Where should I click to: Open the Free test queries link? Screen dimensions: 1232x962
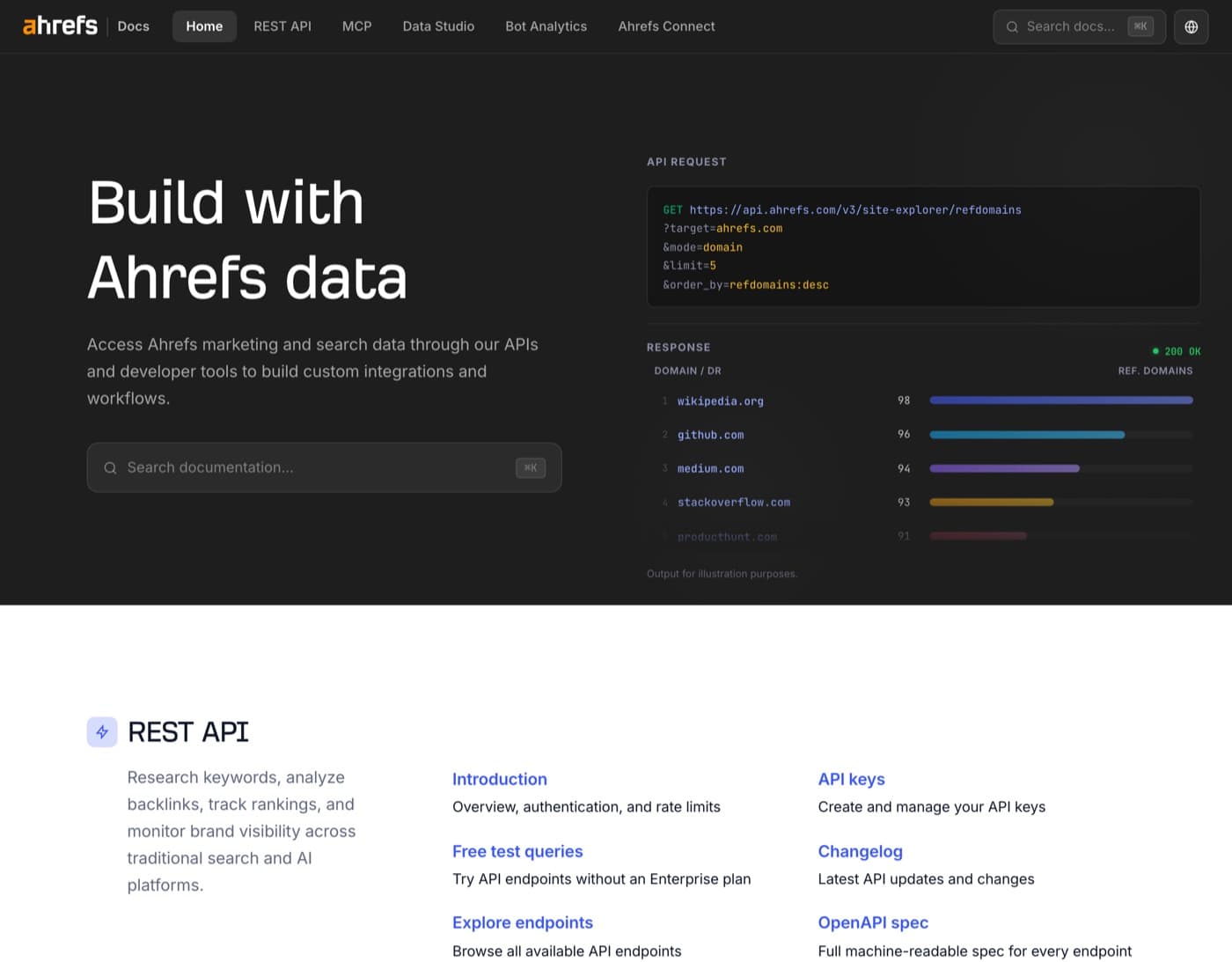point(517,851)
